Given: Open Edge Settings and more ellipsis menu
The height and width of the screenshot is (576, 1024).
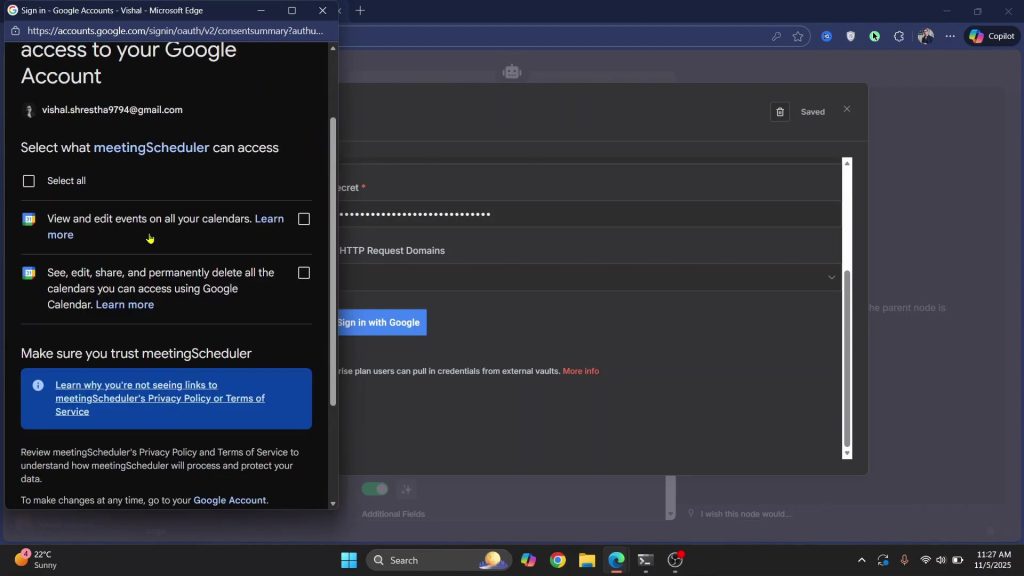Looking at the screenshot, I should 949,36.
